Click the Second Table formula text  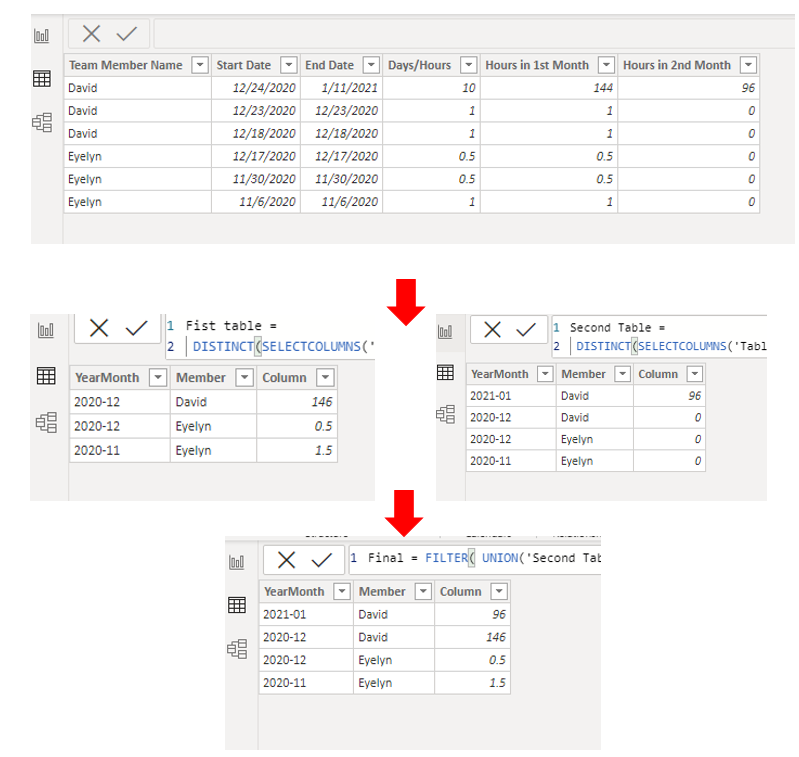(x=671, y=346)
